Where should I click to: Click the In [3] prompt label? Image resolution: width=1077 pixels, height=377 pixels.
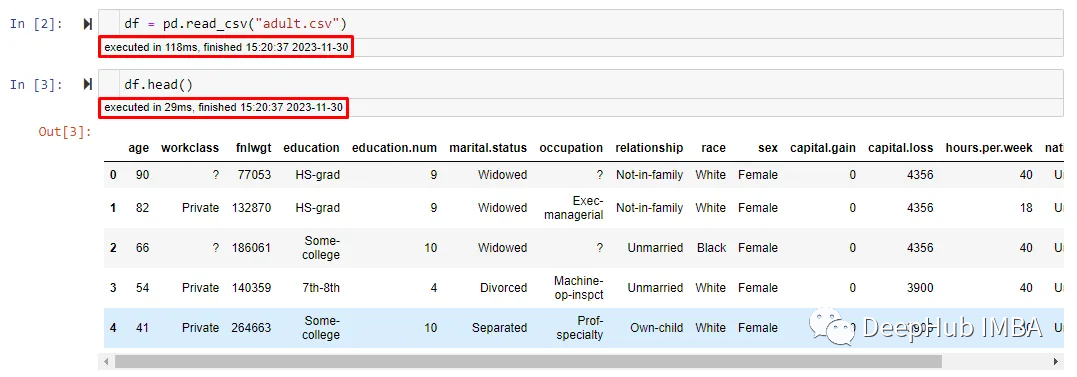pyautogui.click(x=36, y=84)
